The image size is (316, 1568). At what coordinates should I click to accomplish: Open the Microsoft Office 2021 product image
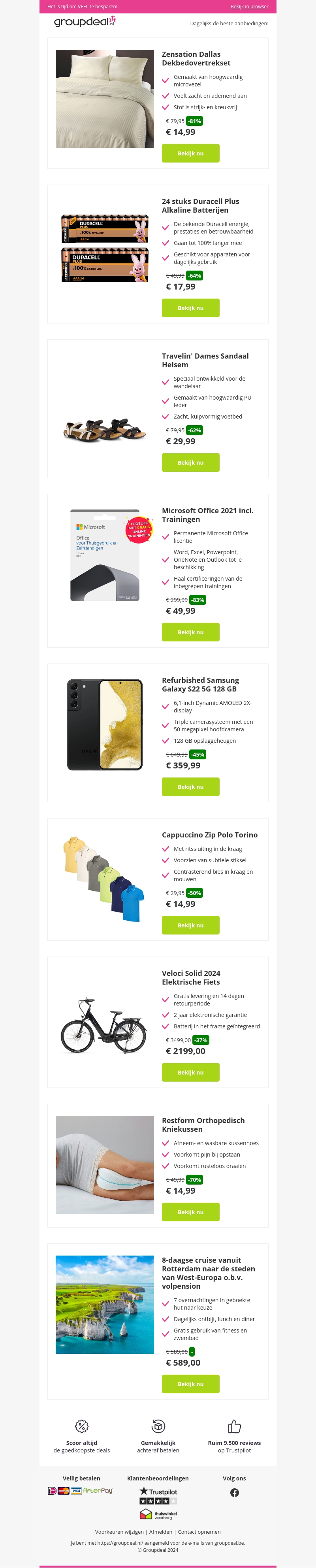[105, 555]
